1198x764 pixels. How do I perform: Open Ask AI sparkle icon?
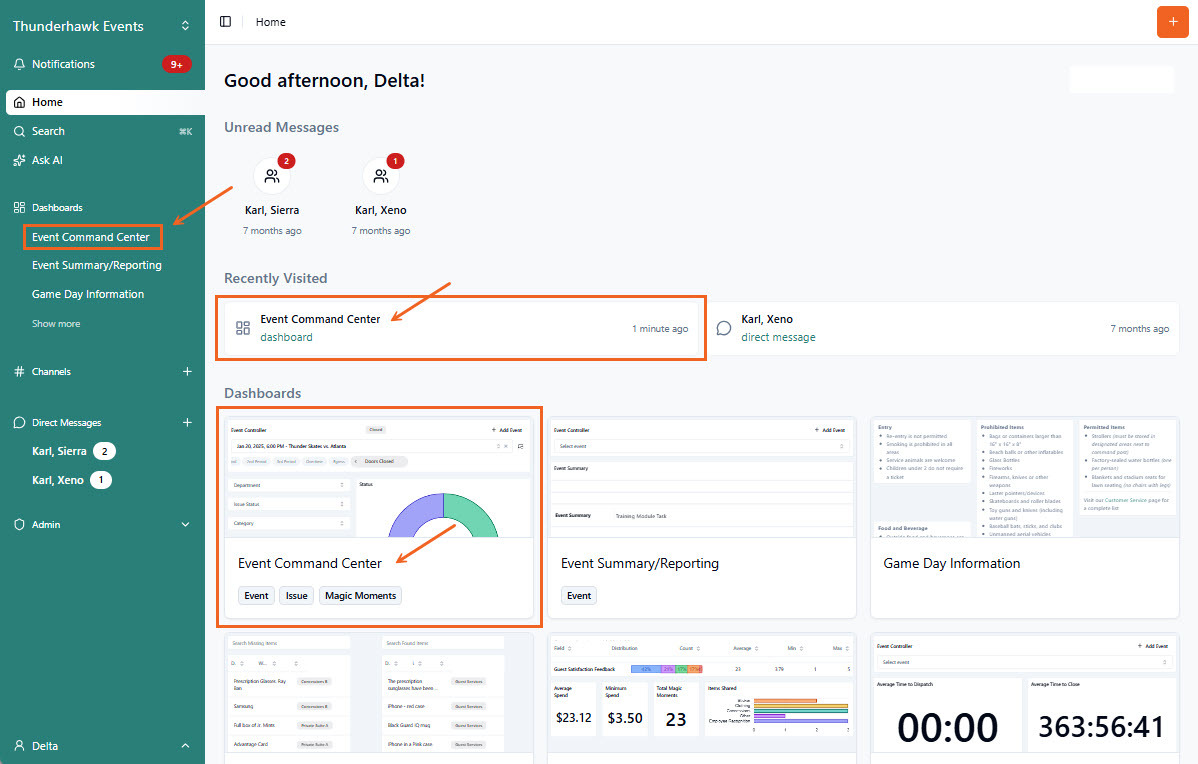(19, 160)
